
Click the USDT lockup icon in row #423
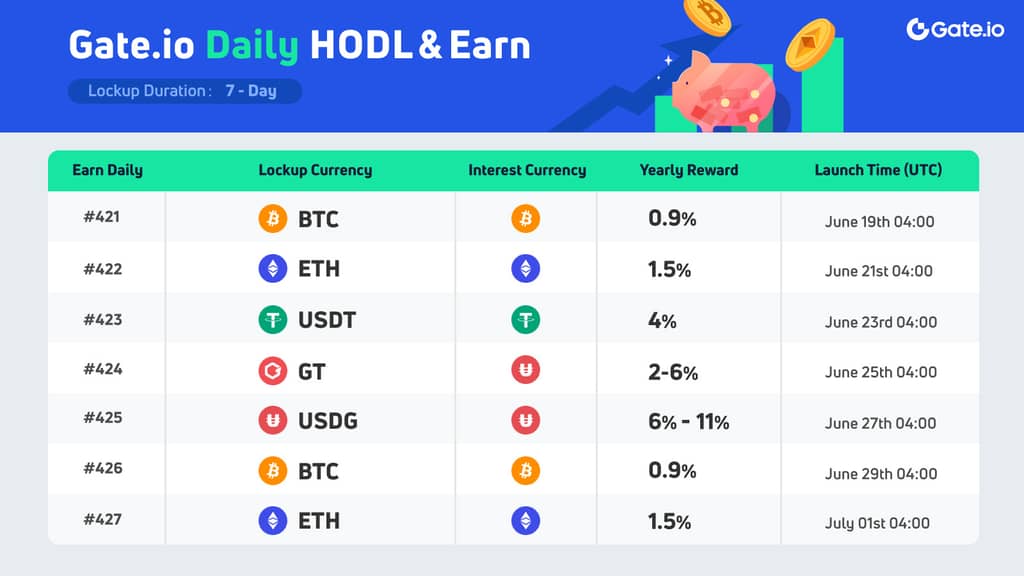pos(273,320)
